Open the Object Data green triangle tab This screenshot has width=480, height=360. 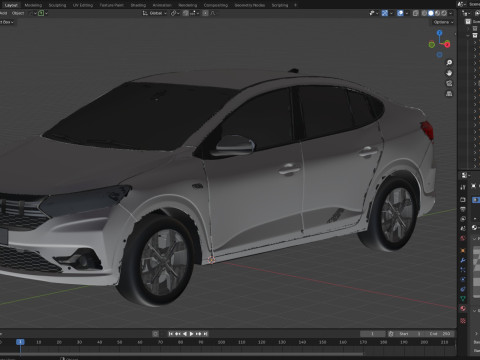click(463, 299)
